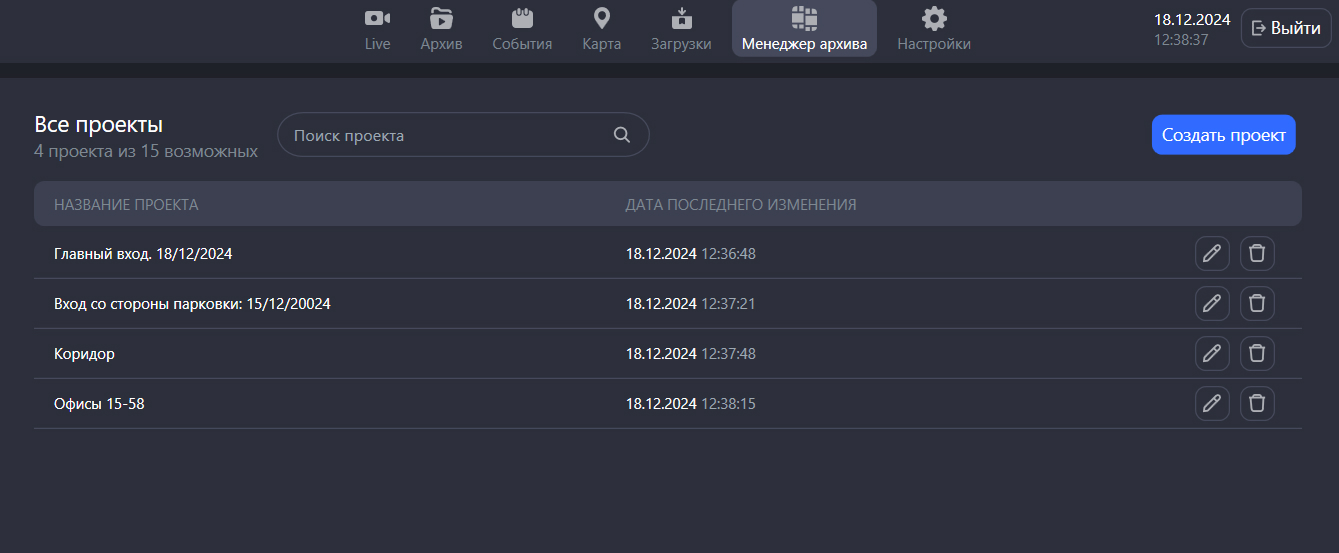The height and width of the screenshot is (553, 1339).
Task: Click the 'Выйти' logout button
Action: click(x=1286, y=28)
